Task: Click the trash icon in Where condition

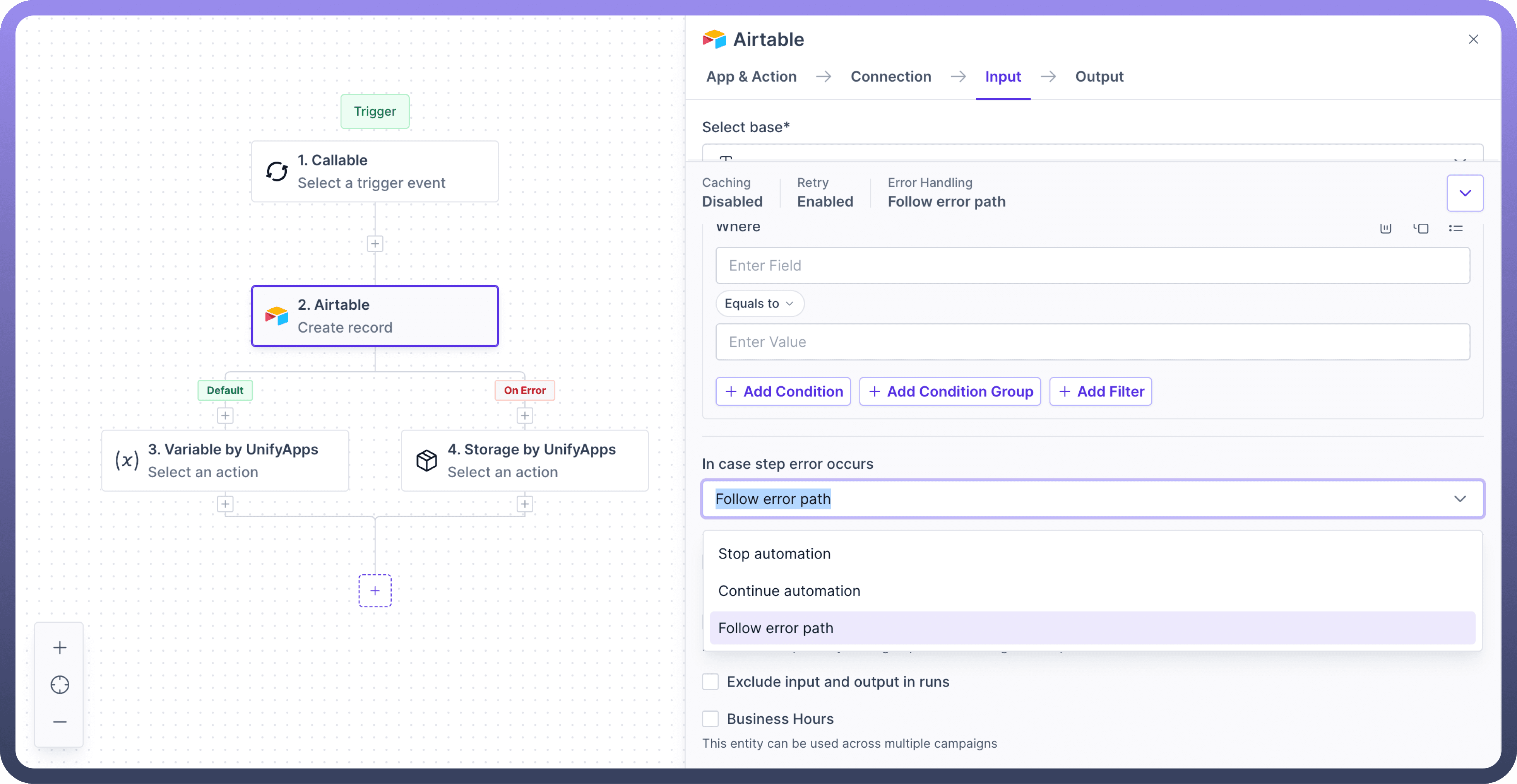Action: 1386,228
